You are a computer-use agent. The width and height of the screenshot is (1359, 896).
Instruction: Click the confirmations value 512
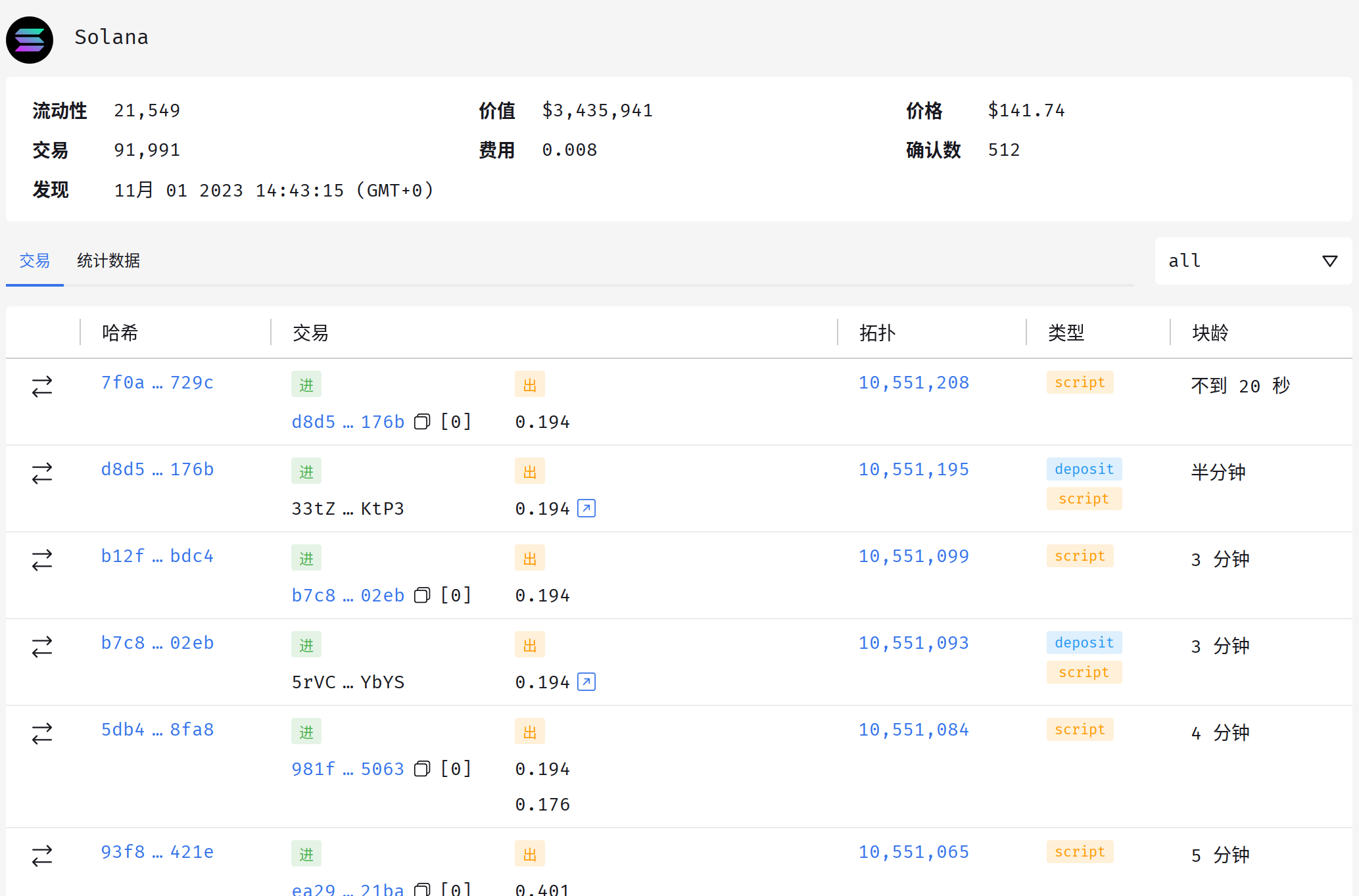(1004, 150)
